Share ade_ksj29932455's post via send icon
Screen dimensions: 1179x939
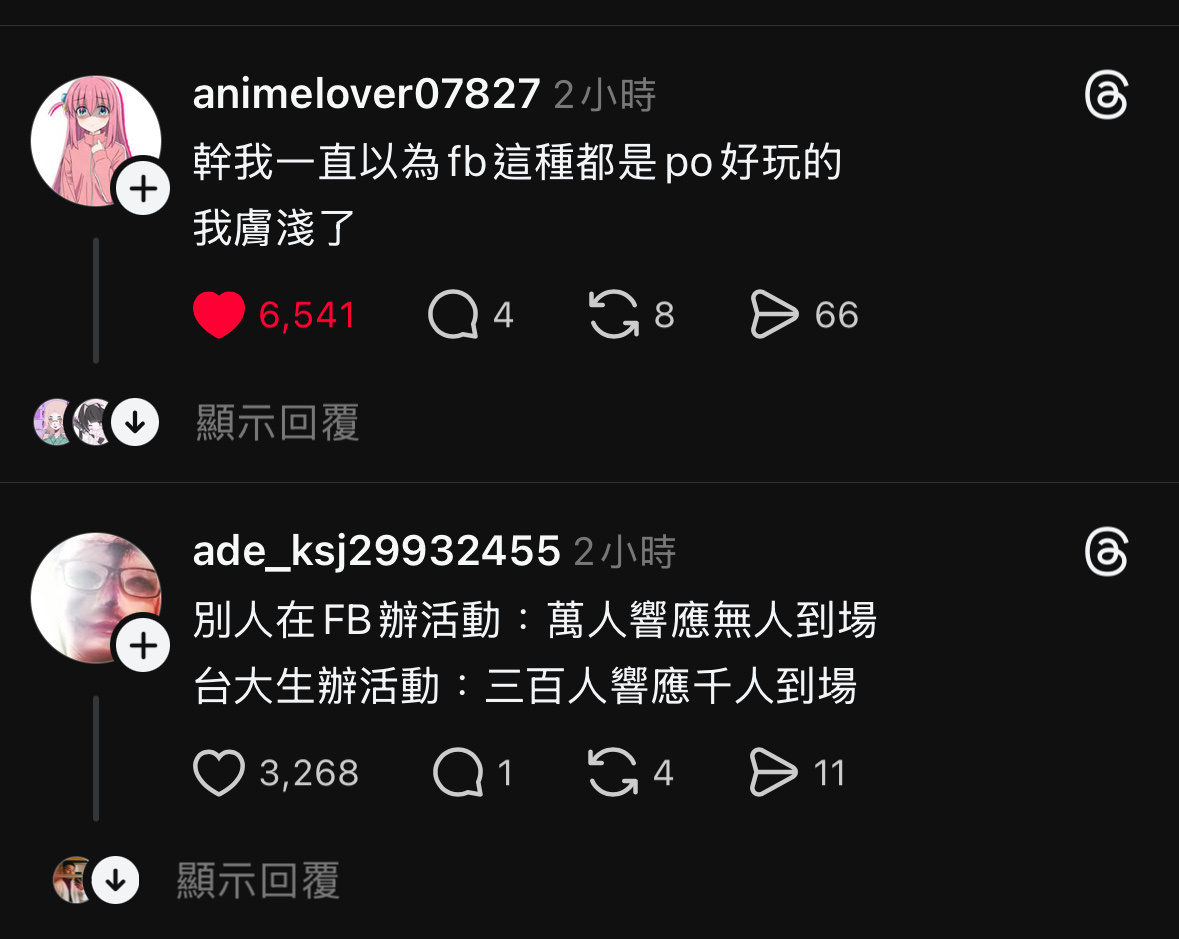(773, 772)
